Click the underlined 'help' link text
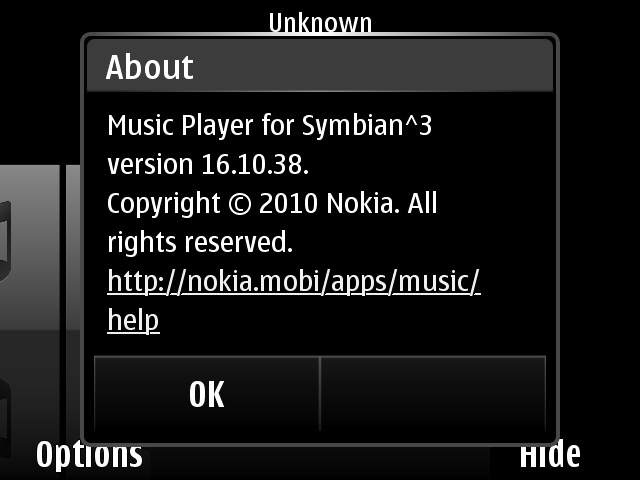This screenshot has width=640, height=480. (133, 320)
